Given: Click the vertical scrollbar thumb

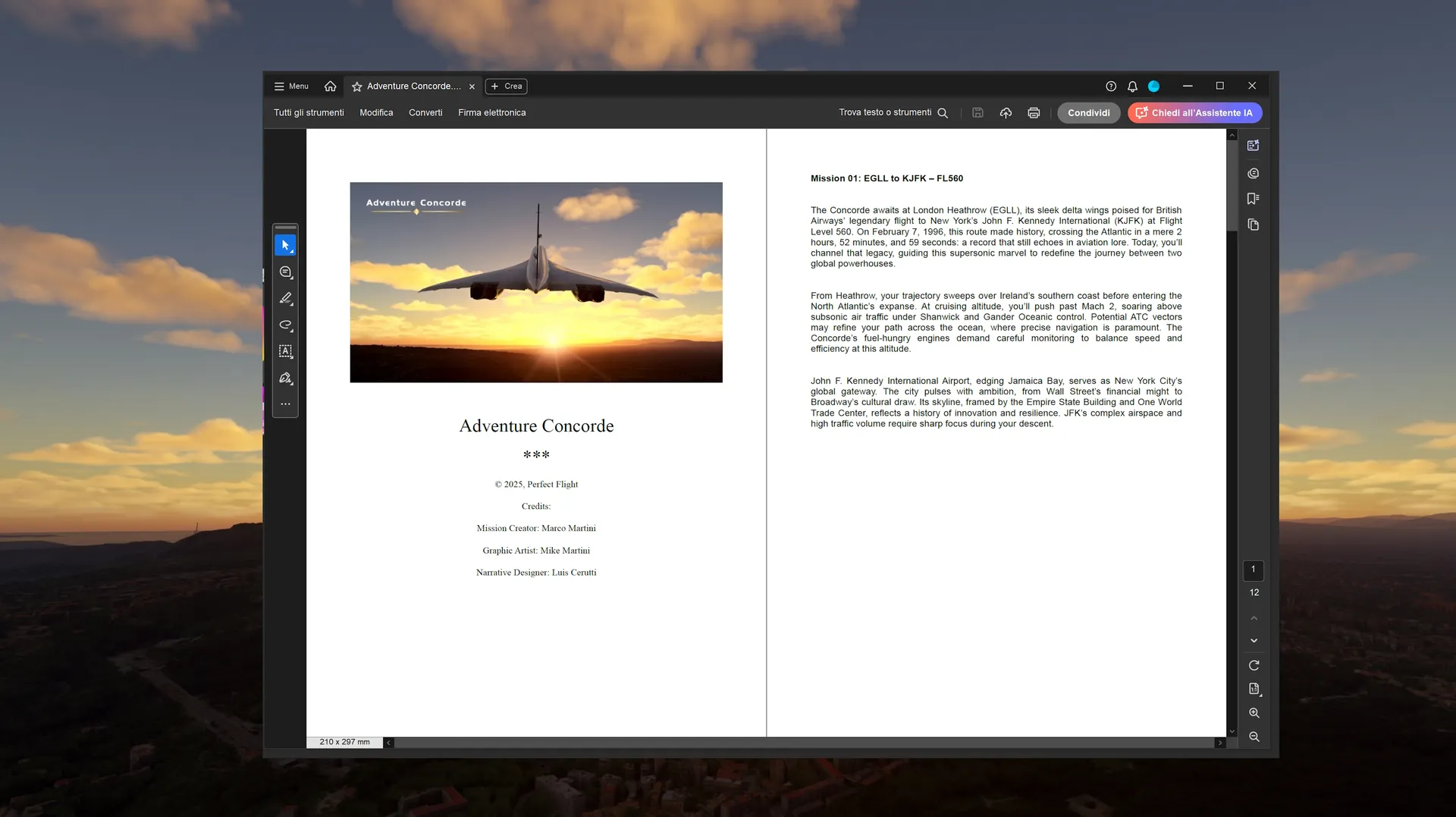Looking at the screenshot, I should 1232,186.
